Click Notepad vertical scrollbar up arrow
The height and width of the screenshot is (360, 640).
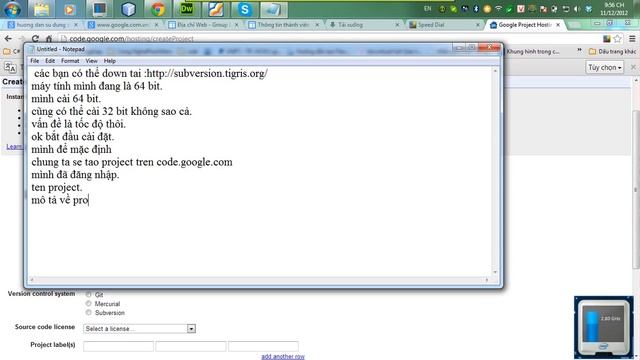495,71
